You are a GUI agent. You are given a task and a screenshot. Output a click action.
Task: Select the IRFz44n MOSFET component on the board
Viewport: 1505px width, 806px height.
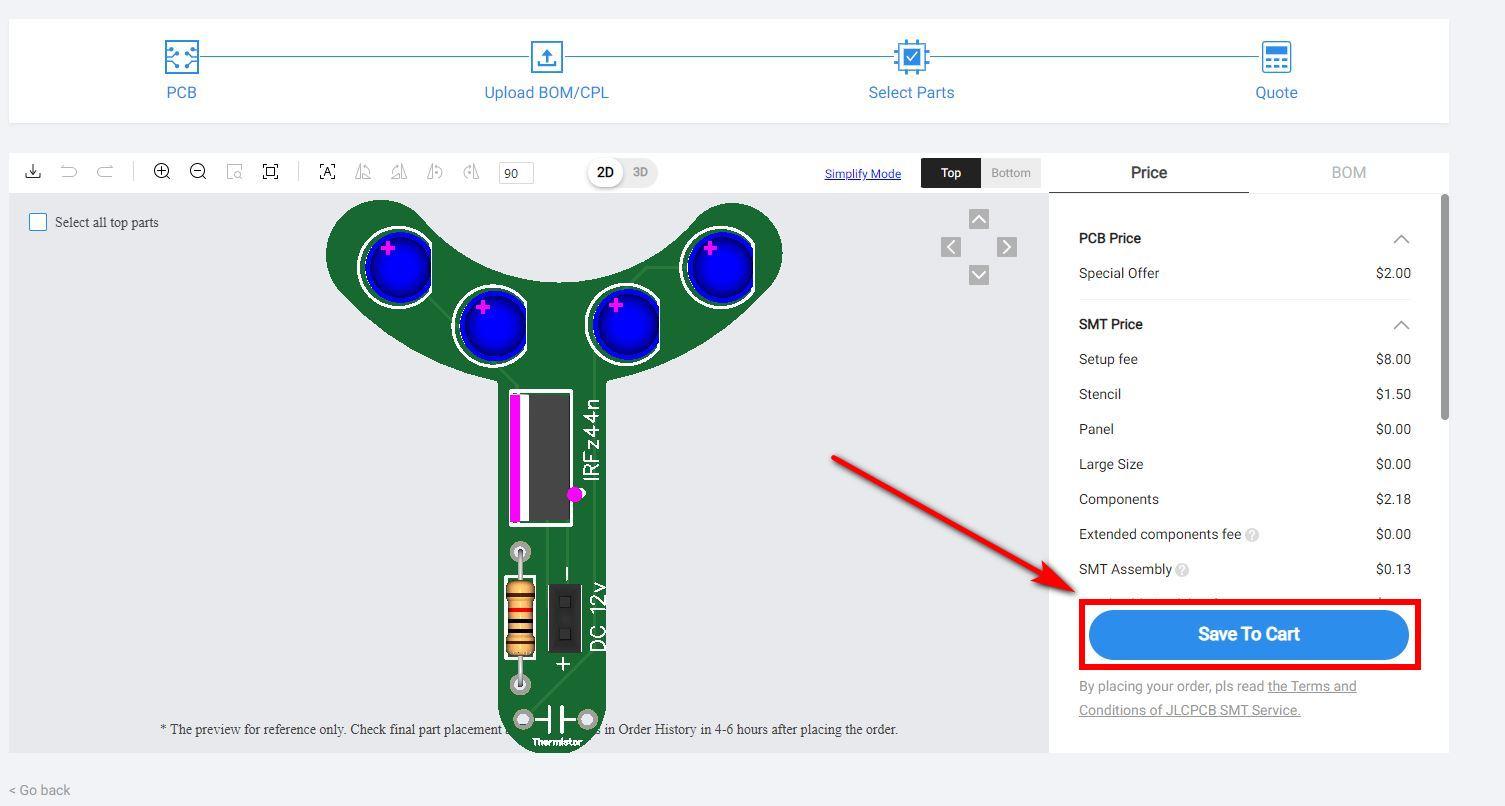(541, 458)
